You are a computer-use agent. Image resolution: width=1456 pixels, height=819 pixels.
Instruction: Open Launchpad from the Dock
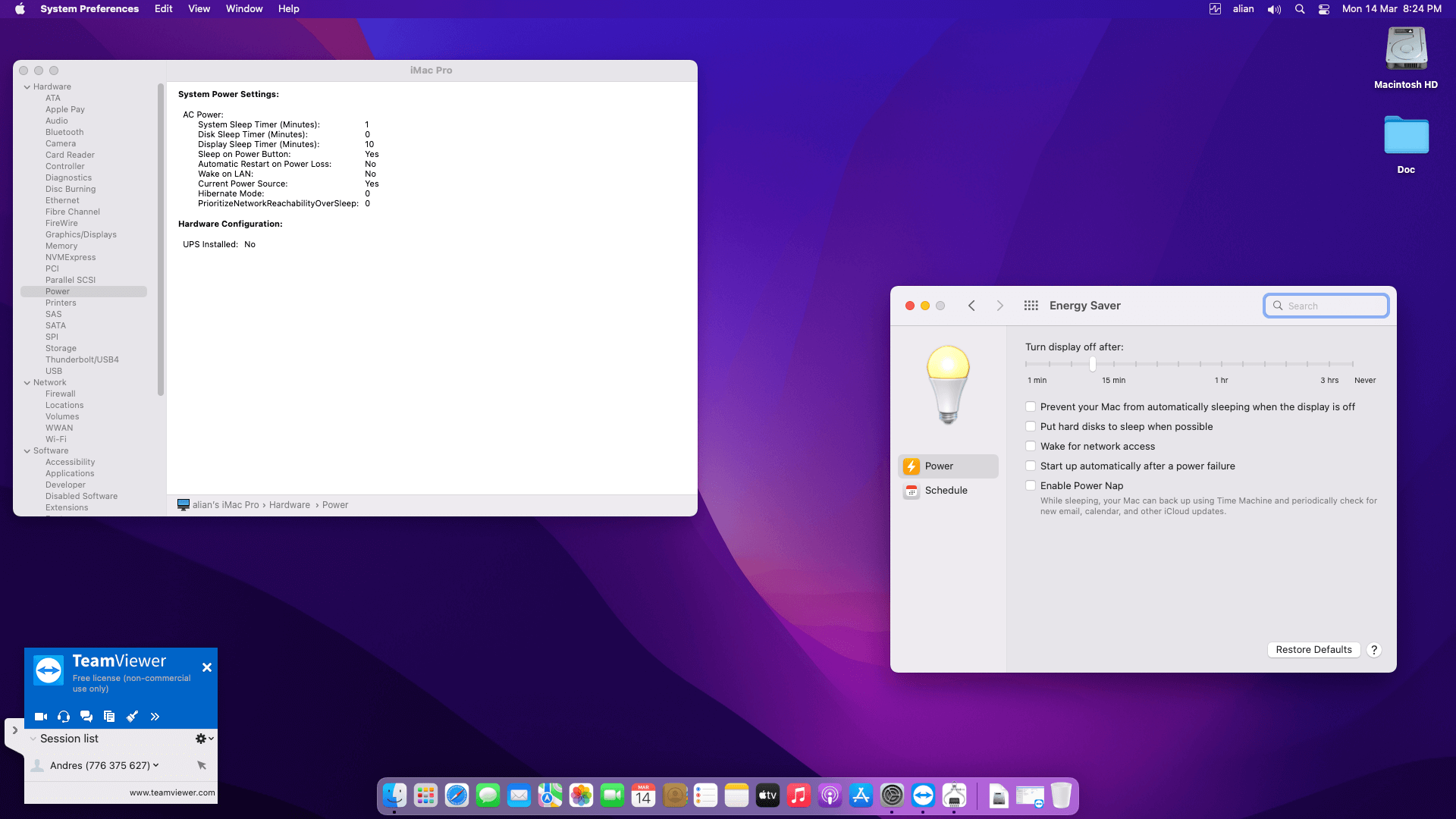click(425, 795)
